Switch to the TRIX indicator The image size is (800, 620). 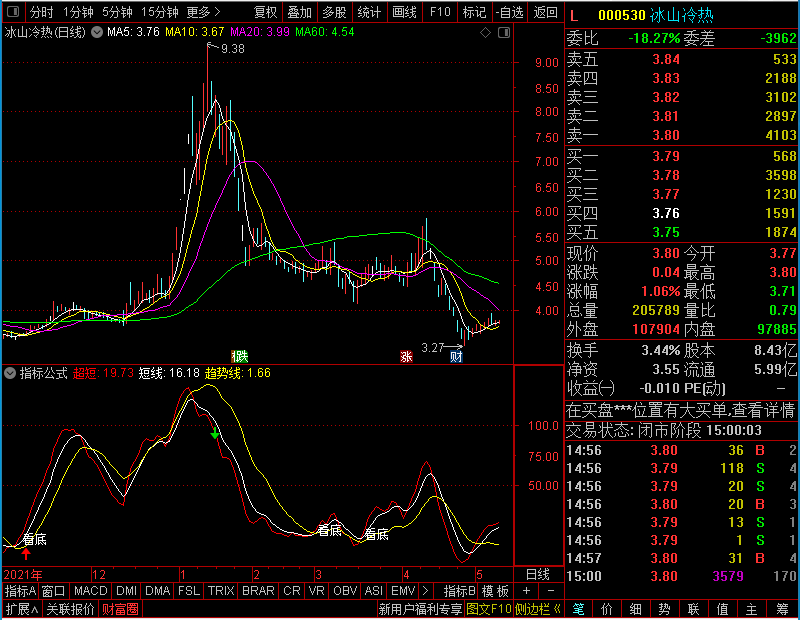coord(221,591)
